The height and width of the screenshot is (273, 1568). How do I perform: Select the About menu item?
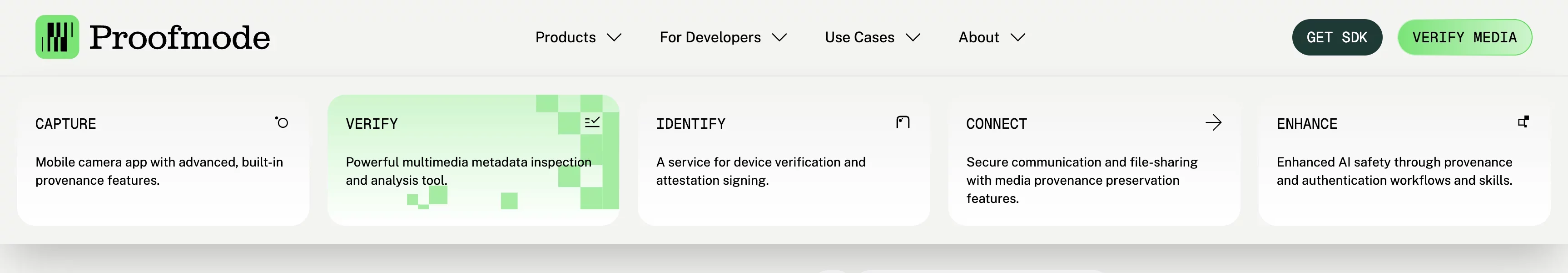(x=978, y=38)
